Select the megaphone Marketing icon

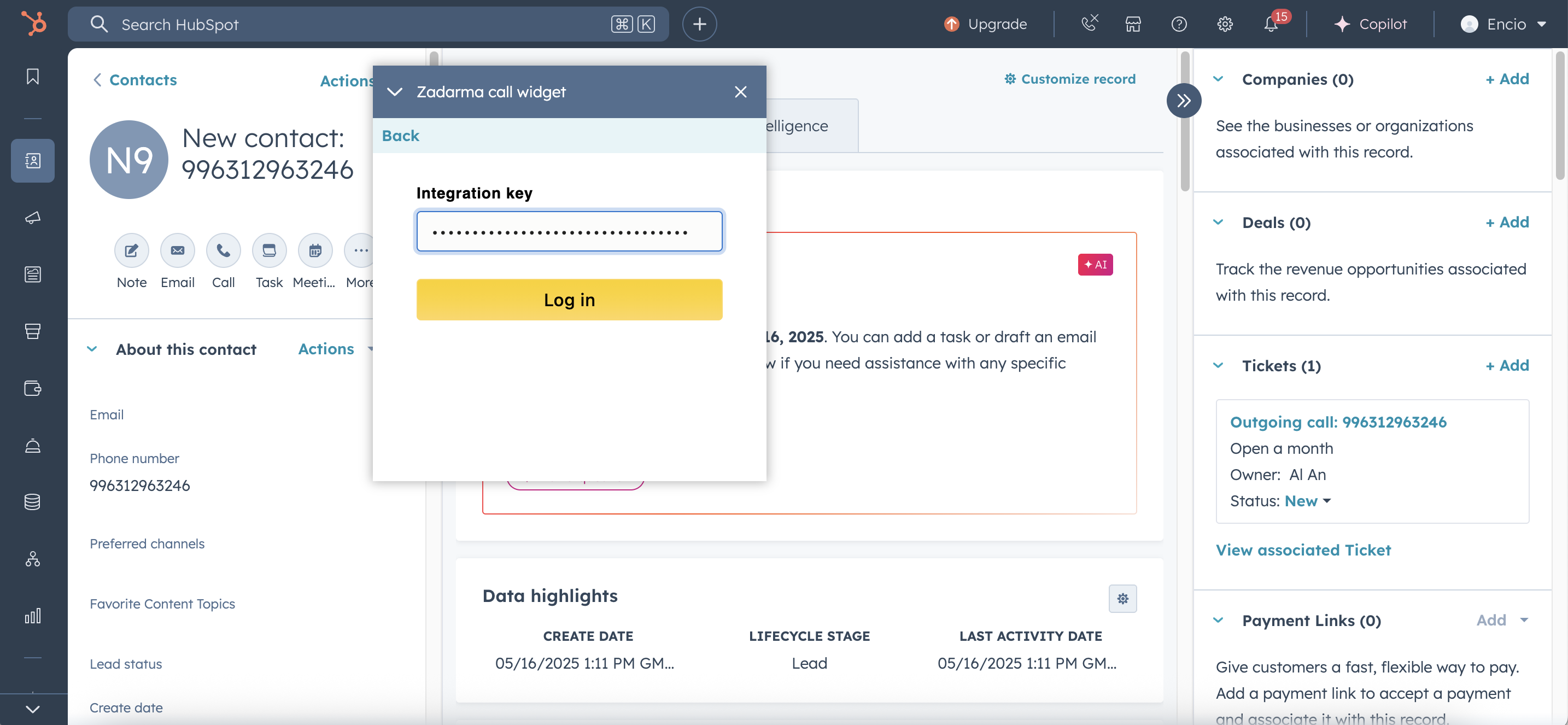point(32,218)
